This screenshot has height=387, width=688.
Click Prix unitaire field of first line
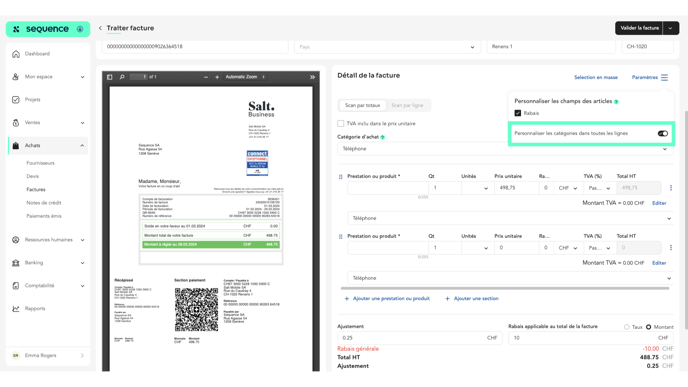516,188
